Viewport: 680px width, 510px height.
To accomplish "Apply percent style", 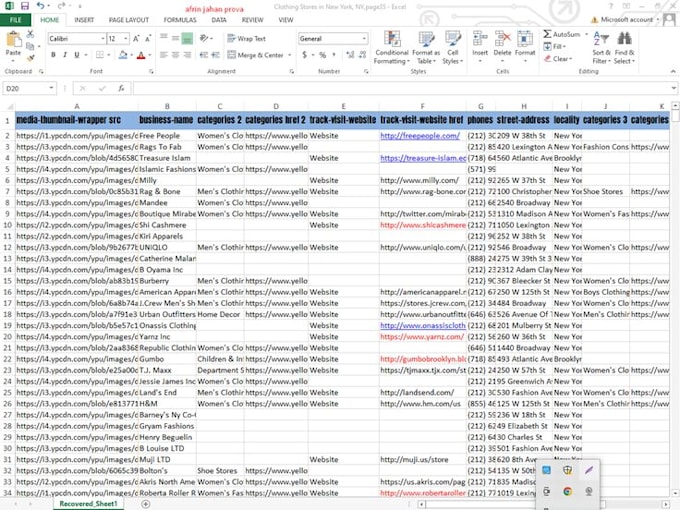I will coord(322,55).
